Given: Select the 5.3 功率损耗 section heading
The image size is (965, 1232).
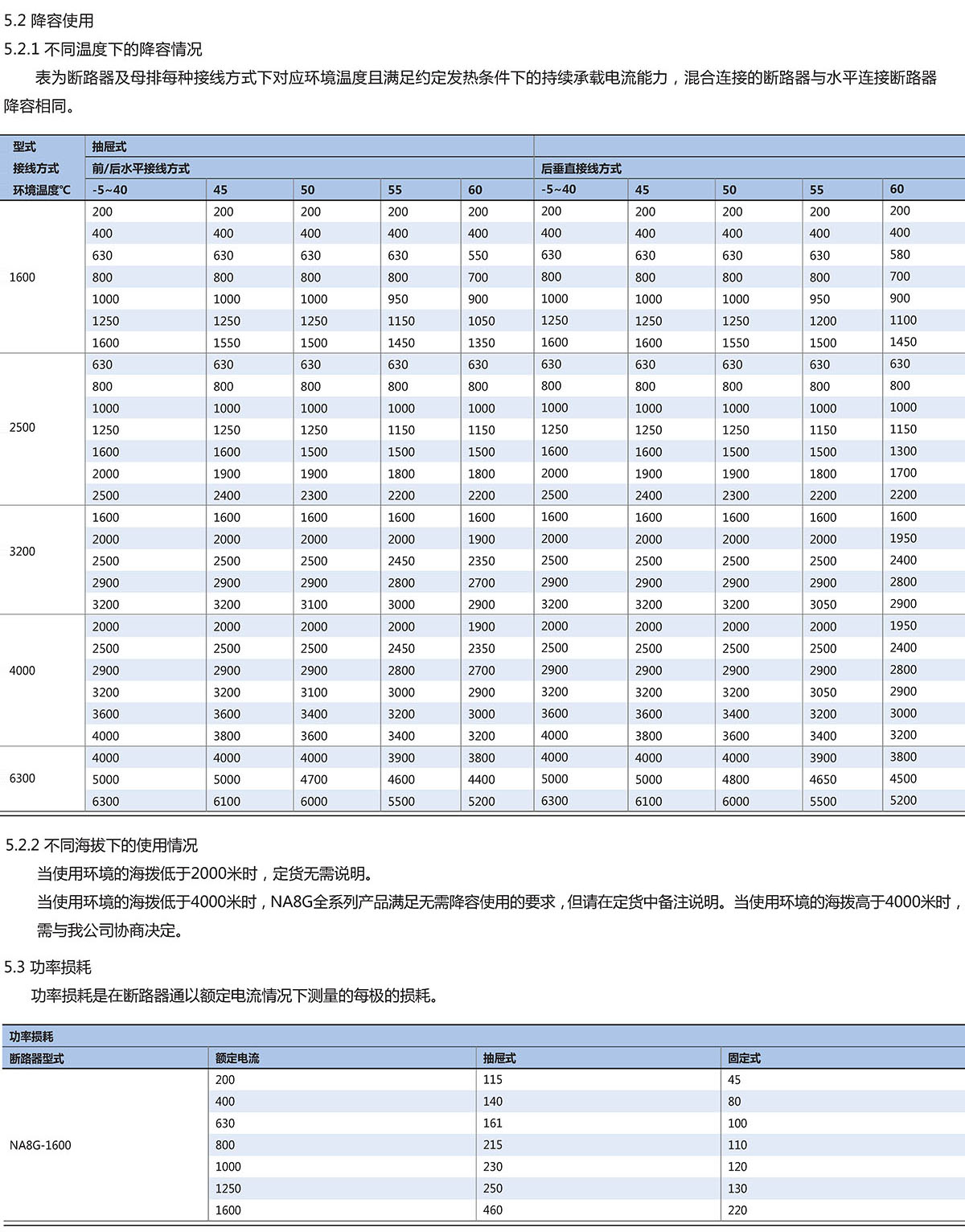Looking at the screenshot, I should click(x=48, y=967).
